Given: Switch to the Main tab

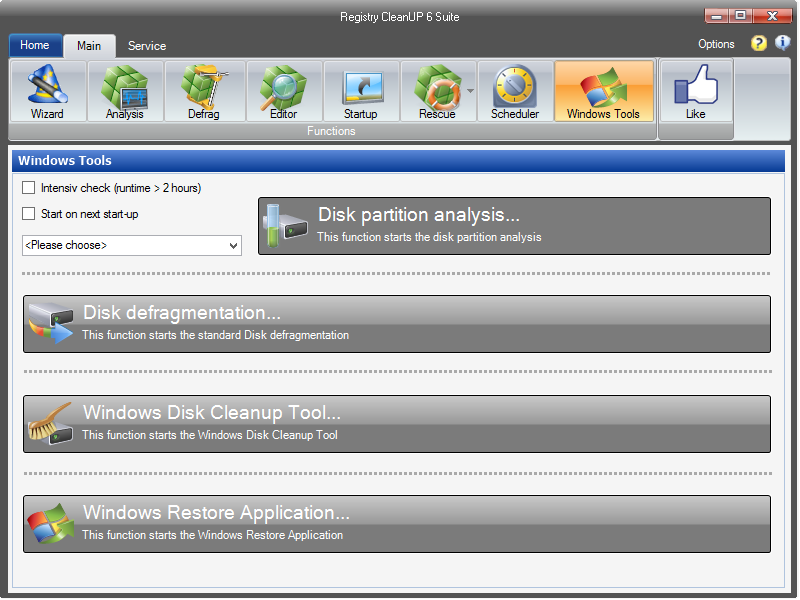Looking at the screenshot, I should coord(89,46).
